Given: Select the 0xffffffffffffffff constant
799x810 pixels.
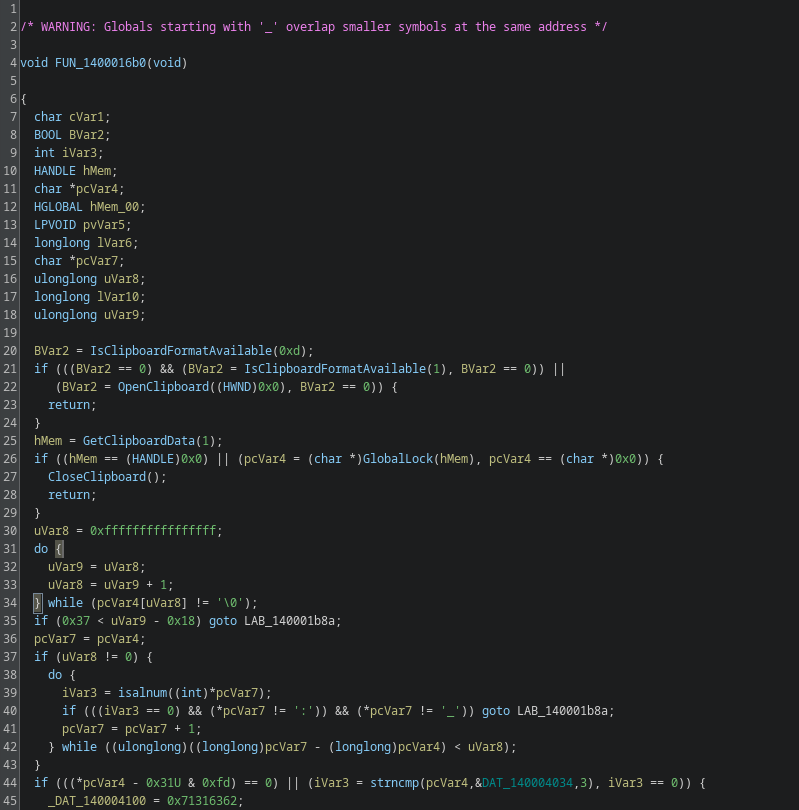Looking at the screenshot, I should pos(153,531).
